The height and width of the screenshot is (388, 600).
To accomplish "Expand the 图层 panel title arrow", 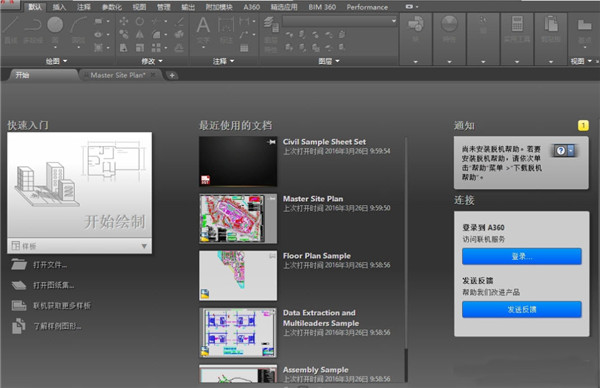I will (338, 61).
